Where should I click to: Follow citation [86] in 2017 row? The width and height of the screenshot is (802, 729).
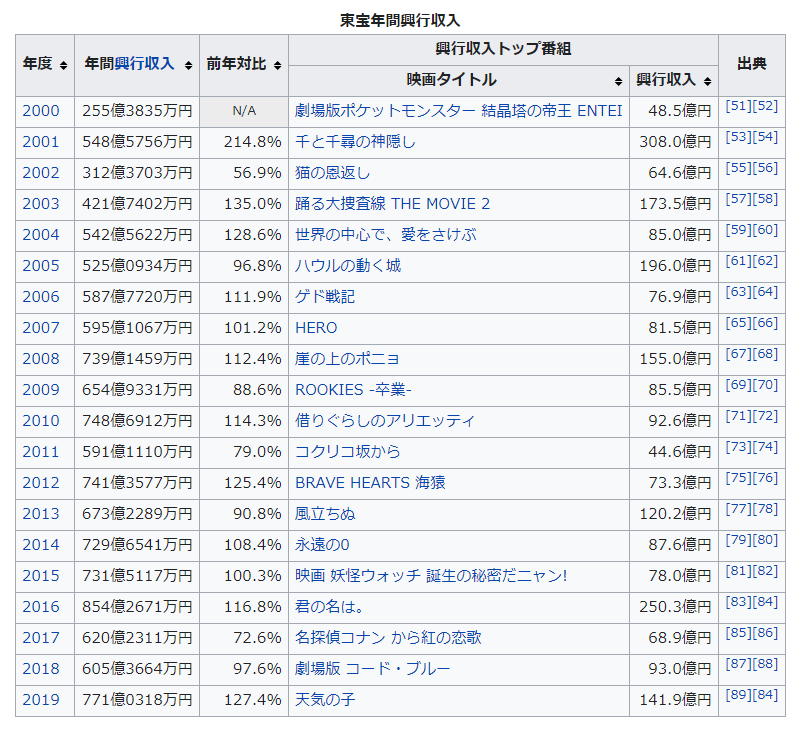(x=765, y=633)
